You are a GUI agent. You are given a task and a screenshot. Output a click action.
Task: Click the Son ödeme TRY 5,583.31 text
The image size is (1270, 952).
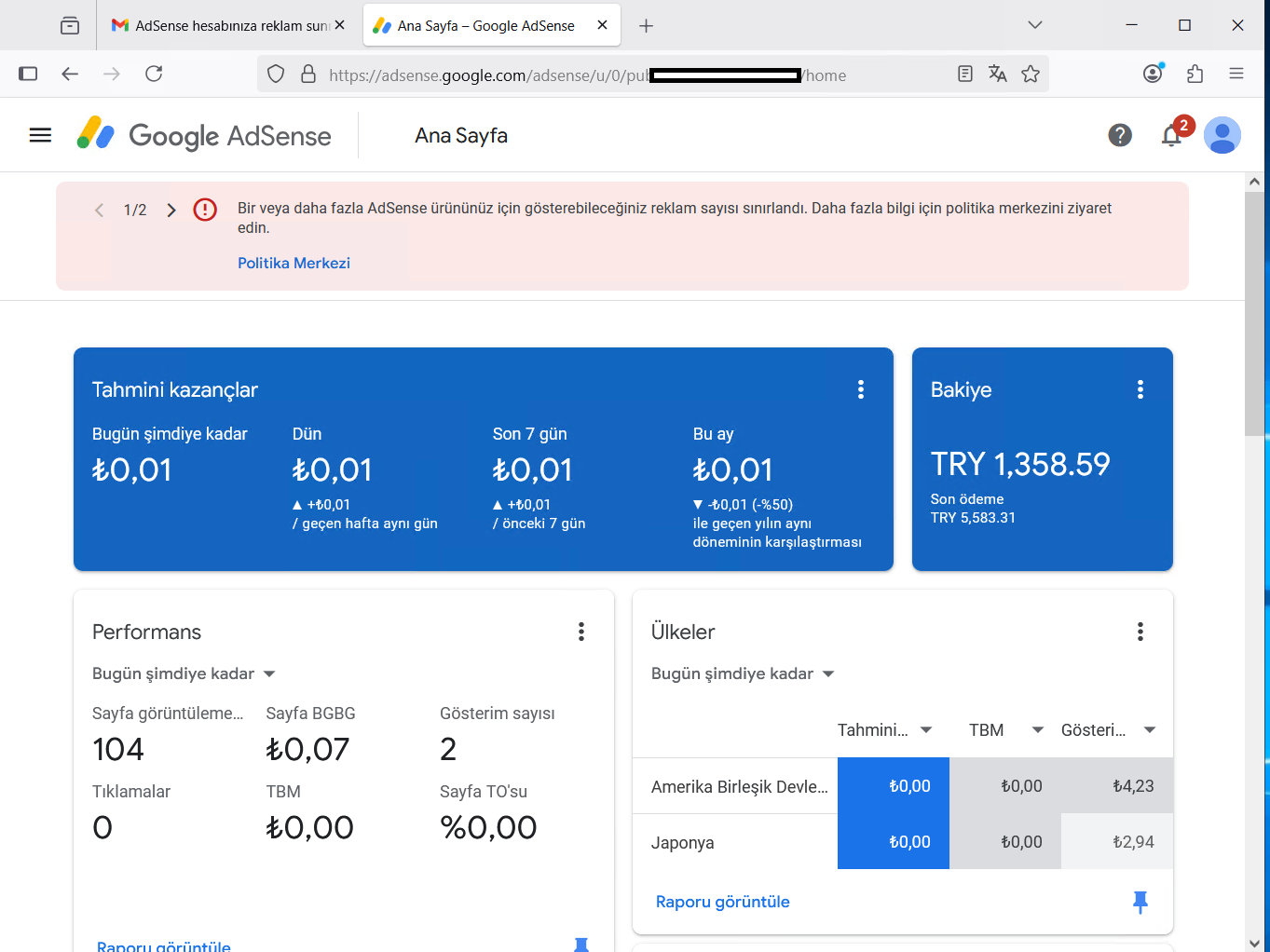tap(973, 509)
